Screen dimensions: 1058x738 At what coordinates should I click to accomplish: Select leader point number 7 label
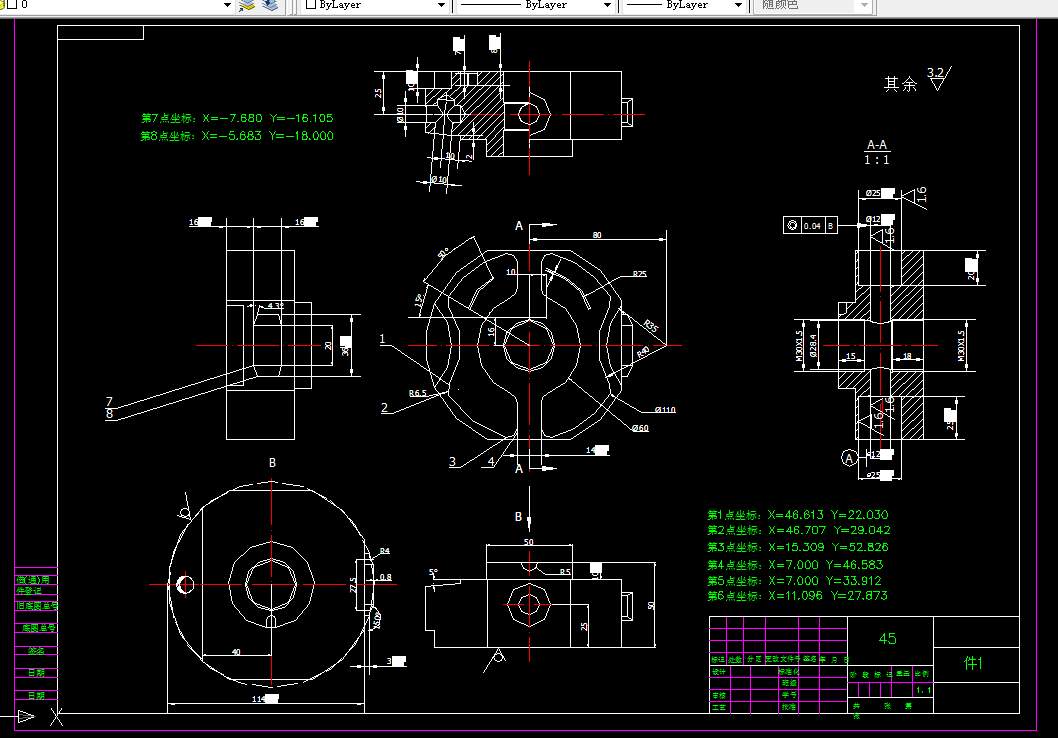tap(109, 401)
